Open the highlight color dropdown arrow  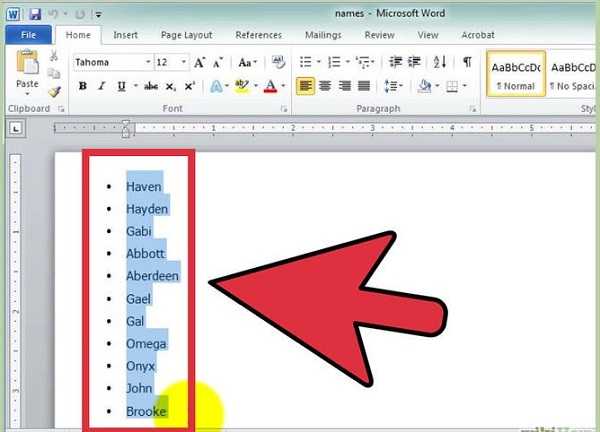(256, 86)
